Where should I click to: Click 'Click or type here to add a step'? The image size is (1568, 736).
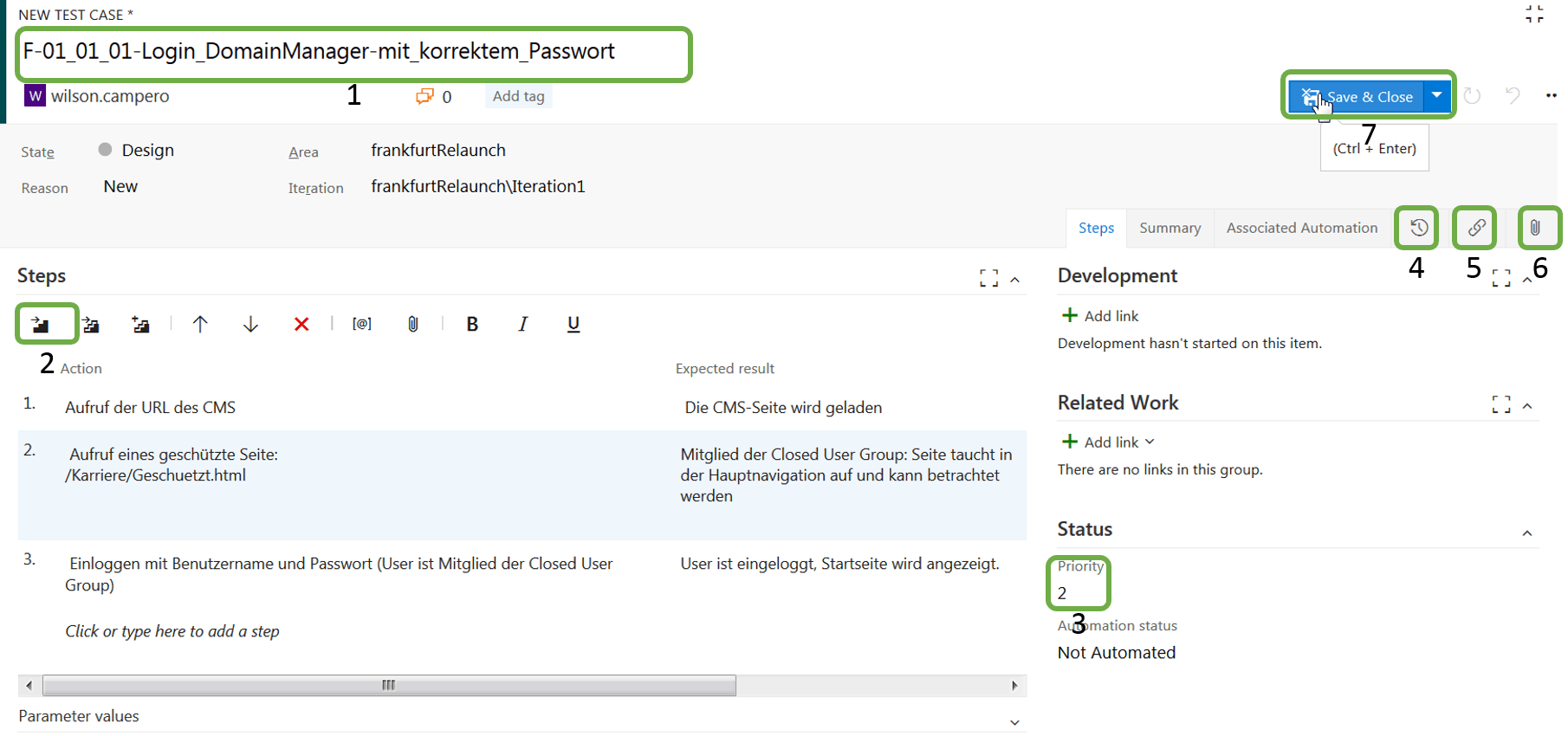pos(172,631)
